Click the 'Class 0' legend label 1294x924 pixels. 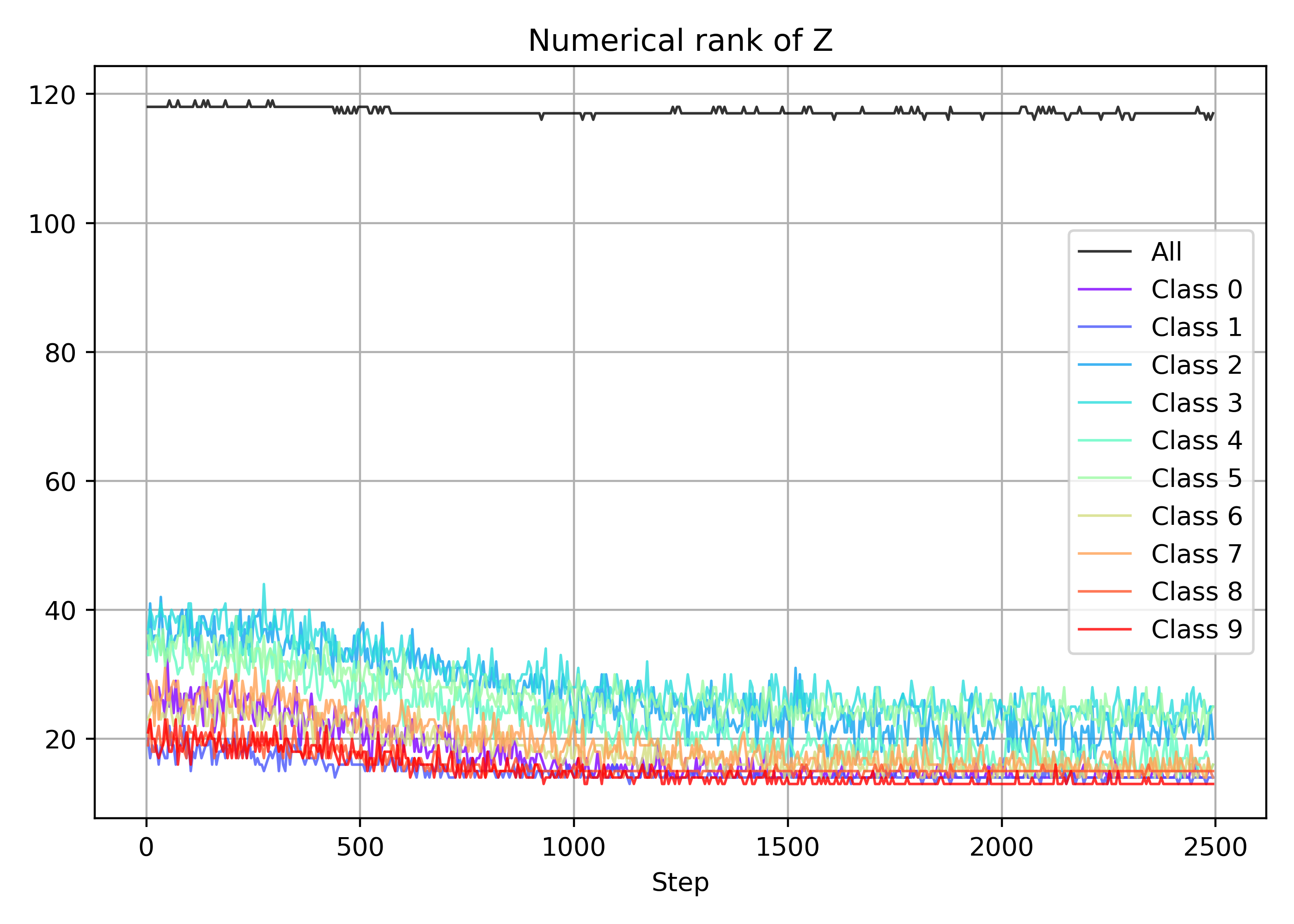coord(1196,289)
